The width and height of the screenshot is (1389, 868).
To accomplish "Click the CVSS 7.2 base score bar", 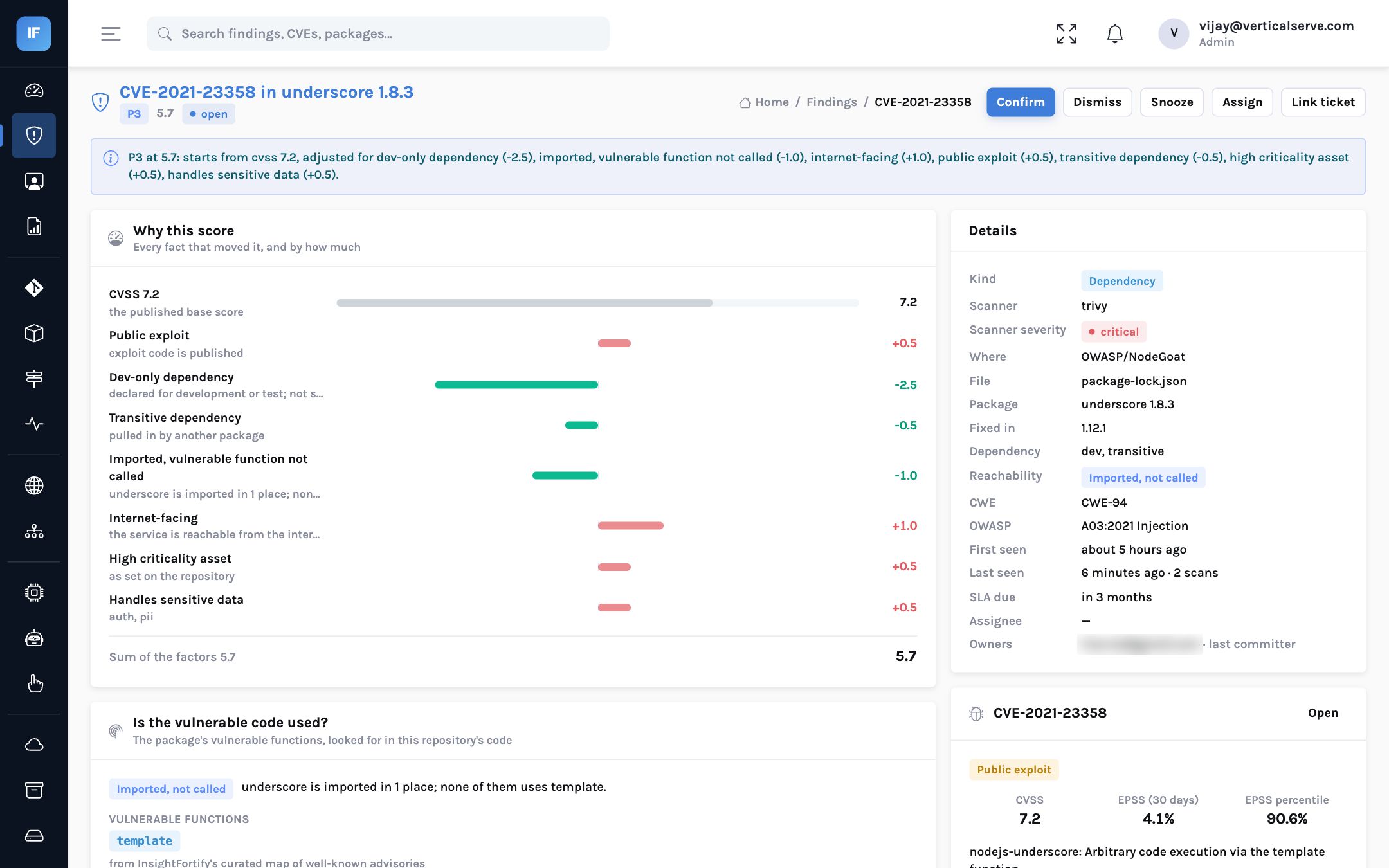I will coord(597,302).
